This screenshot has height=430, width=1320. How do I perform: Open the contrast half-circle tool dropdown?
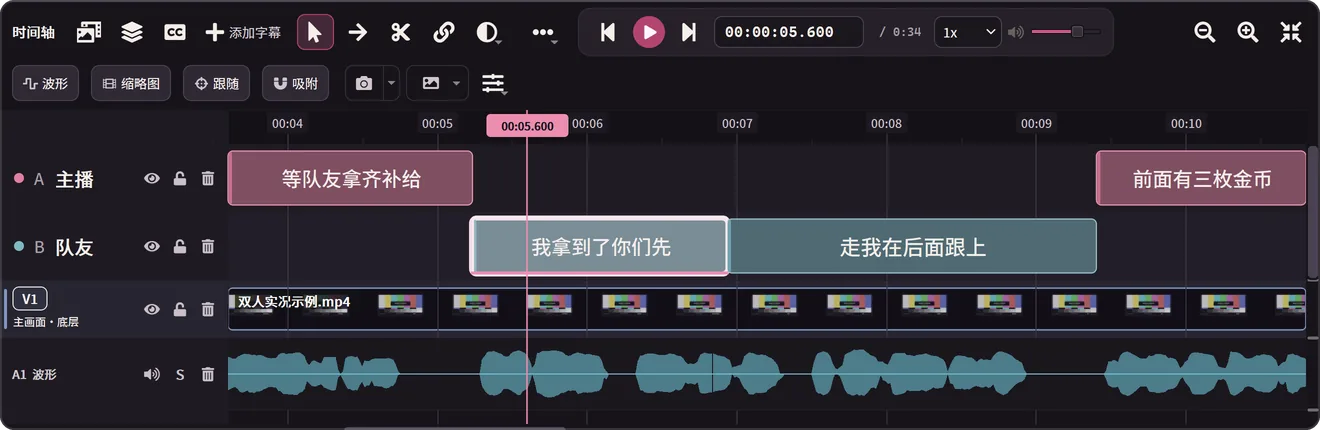[489, 32]
